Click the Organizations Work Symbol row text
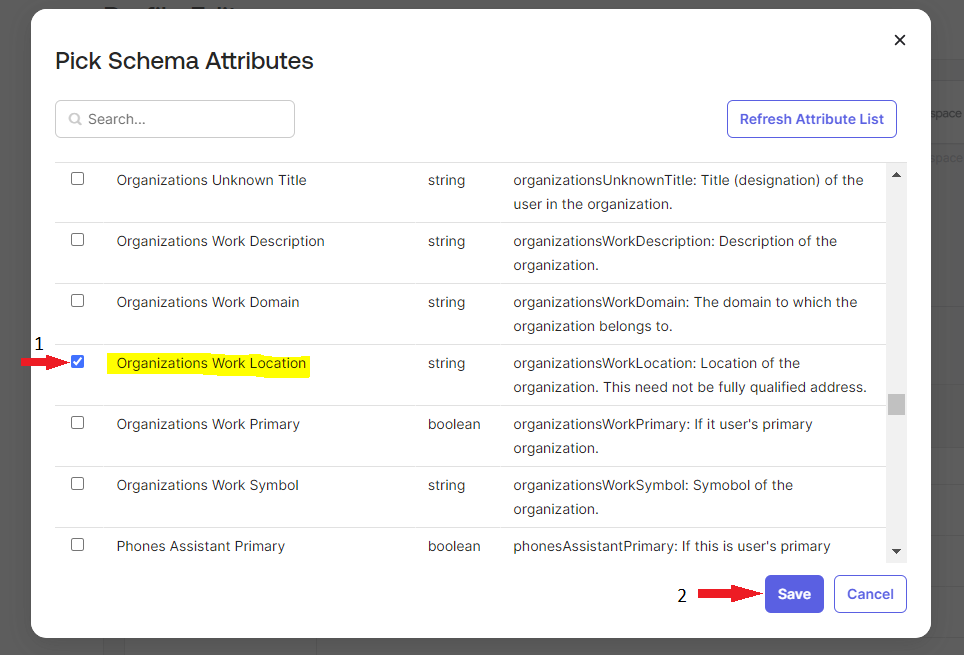The width and height of the screenshot is (964, 655). [207, 485]
